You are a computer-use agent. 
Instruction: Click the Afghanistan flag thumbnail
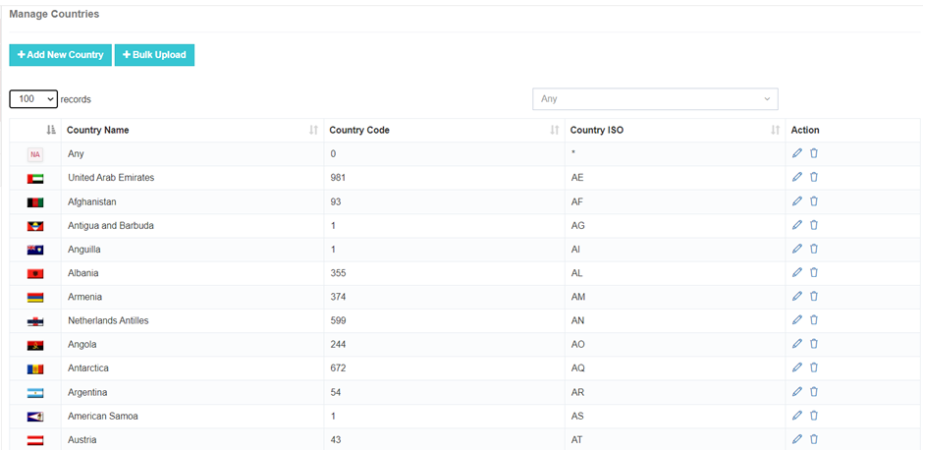pyautogui.click(x=35, y=202)
